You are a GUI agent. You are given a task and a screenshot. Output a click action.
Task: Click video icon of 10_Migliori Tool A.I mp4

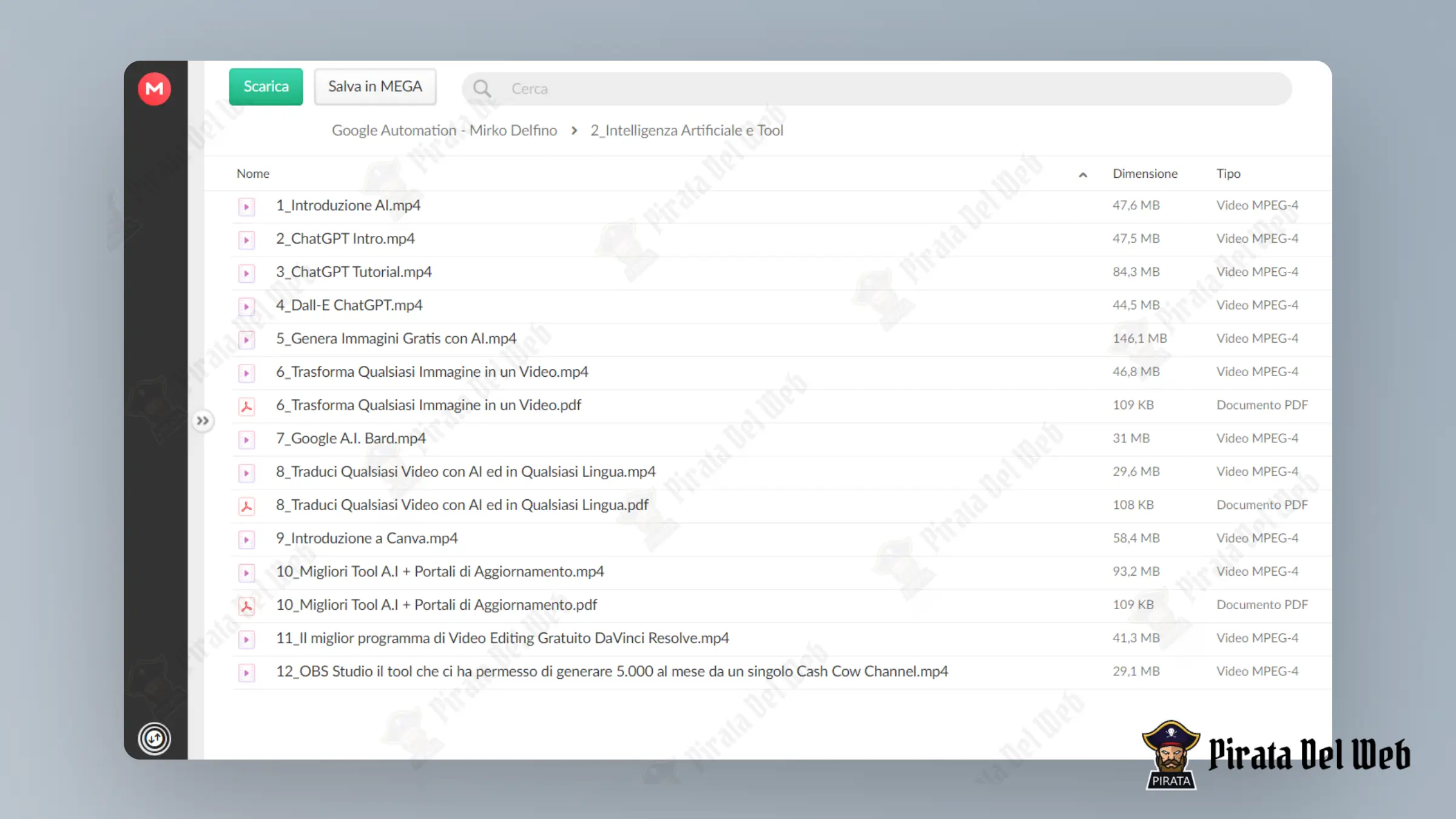click(246, 573)
